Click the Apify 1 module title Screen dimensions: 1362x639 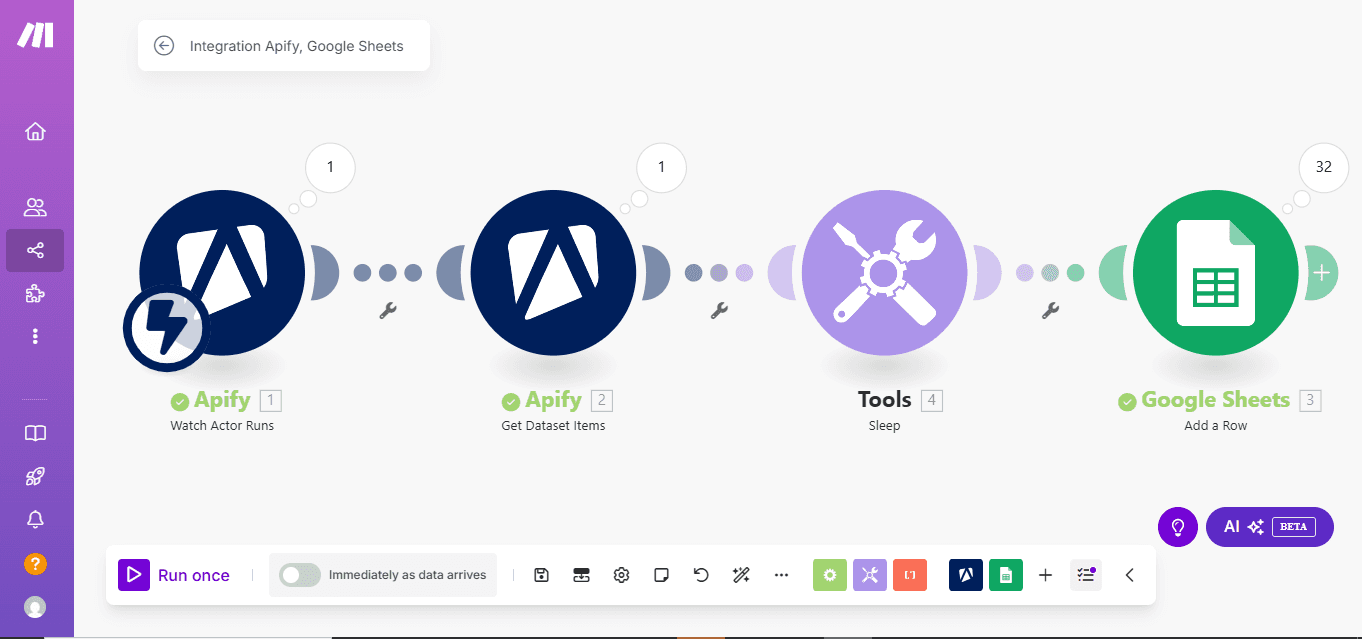(x=222, y=400)
